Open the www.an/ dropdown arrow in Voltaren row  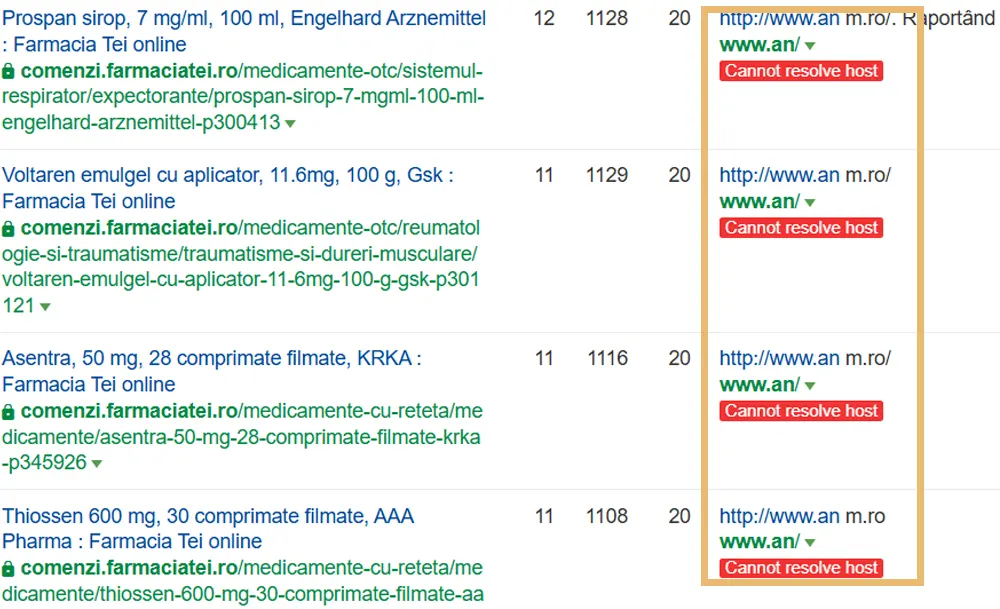(810, 203)
